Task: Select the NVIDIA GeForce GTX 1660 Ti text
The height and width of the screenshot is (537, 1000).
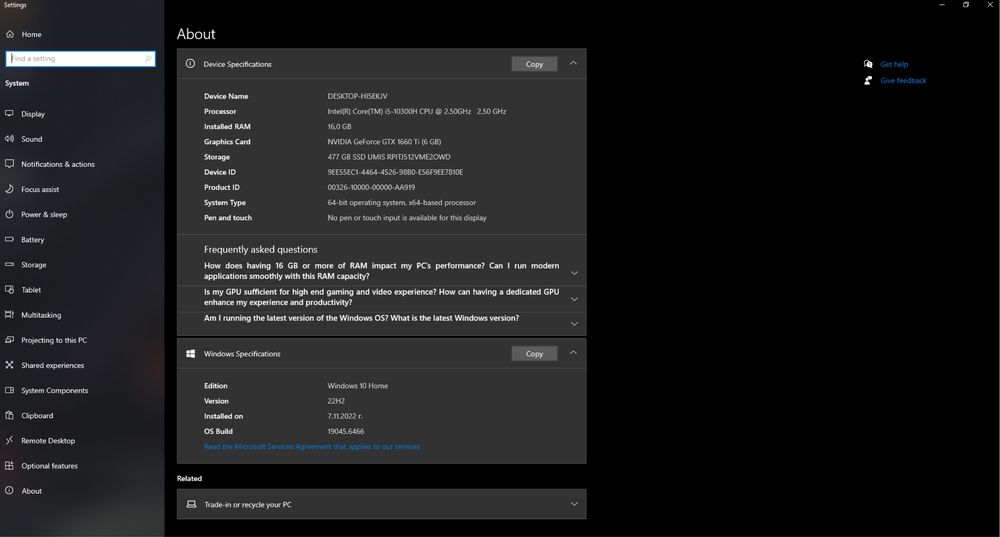Action: coord(384,142)
